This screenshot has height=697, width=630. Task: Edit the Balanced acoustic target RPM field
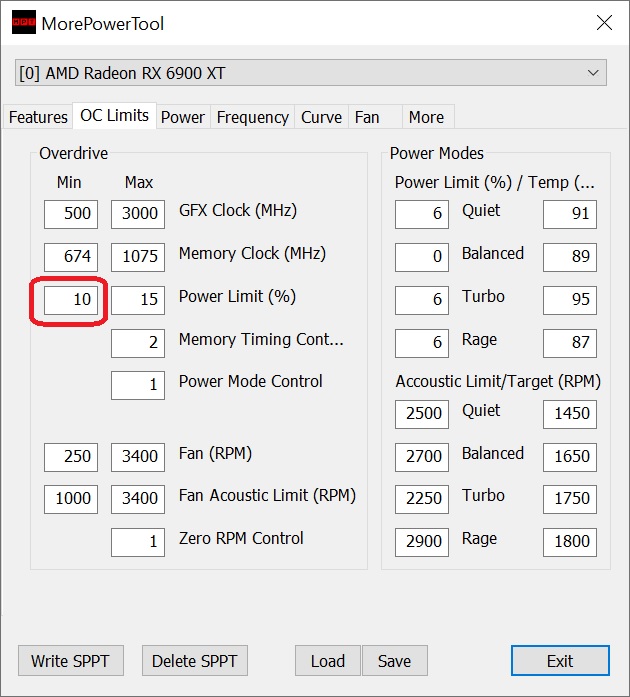(x=570, y=457)
